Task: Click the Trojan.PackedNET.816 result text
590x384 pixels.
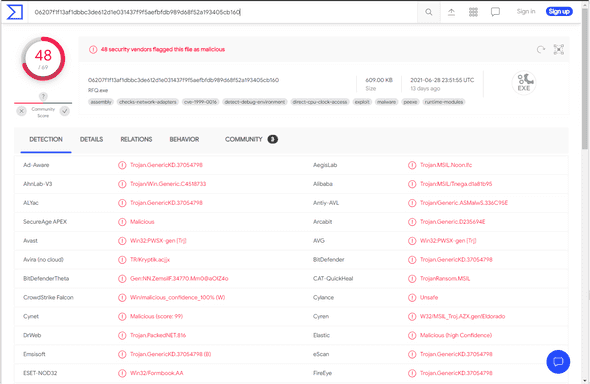Action: 158,335
